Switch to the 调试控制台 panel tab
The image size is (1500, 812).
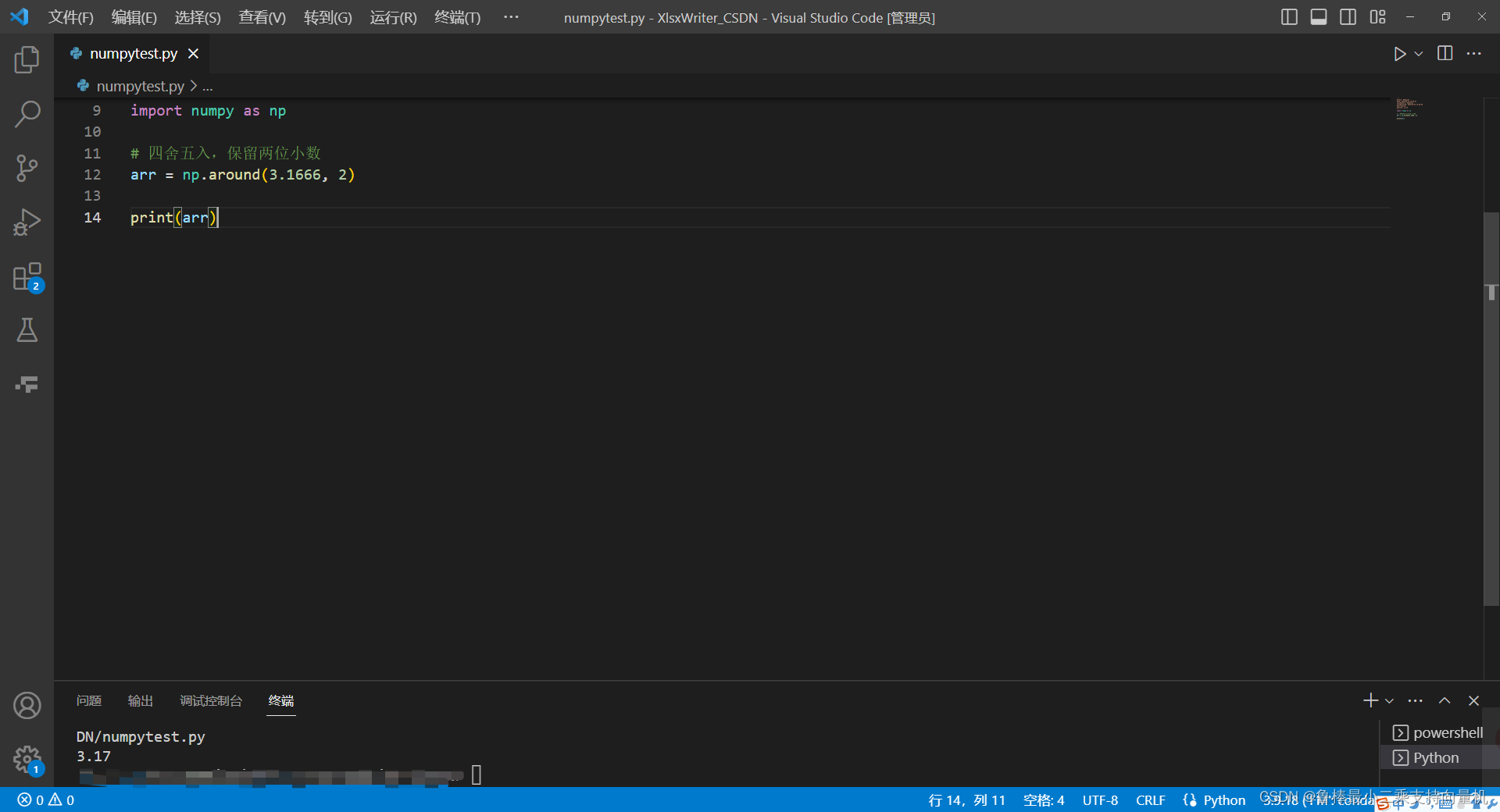pos(211,700)
